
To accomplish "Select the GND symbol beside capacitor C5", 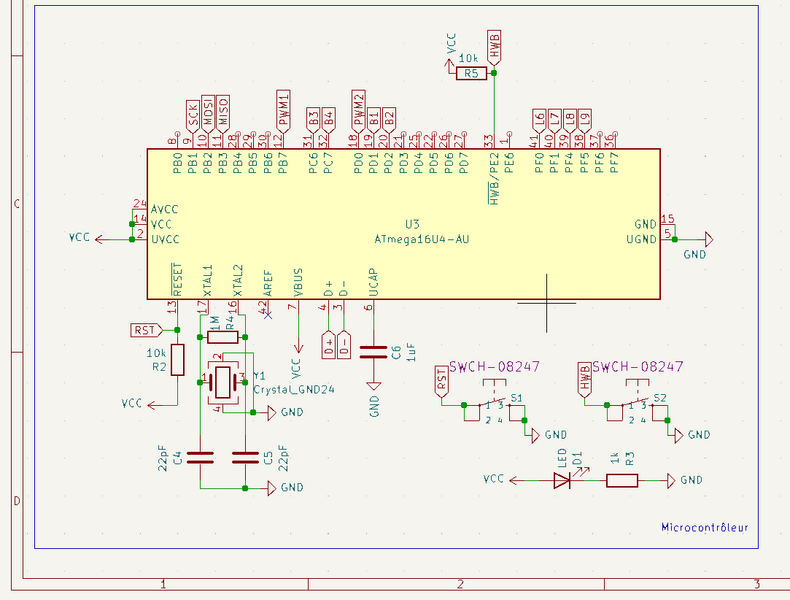I will (271, 488).
